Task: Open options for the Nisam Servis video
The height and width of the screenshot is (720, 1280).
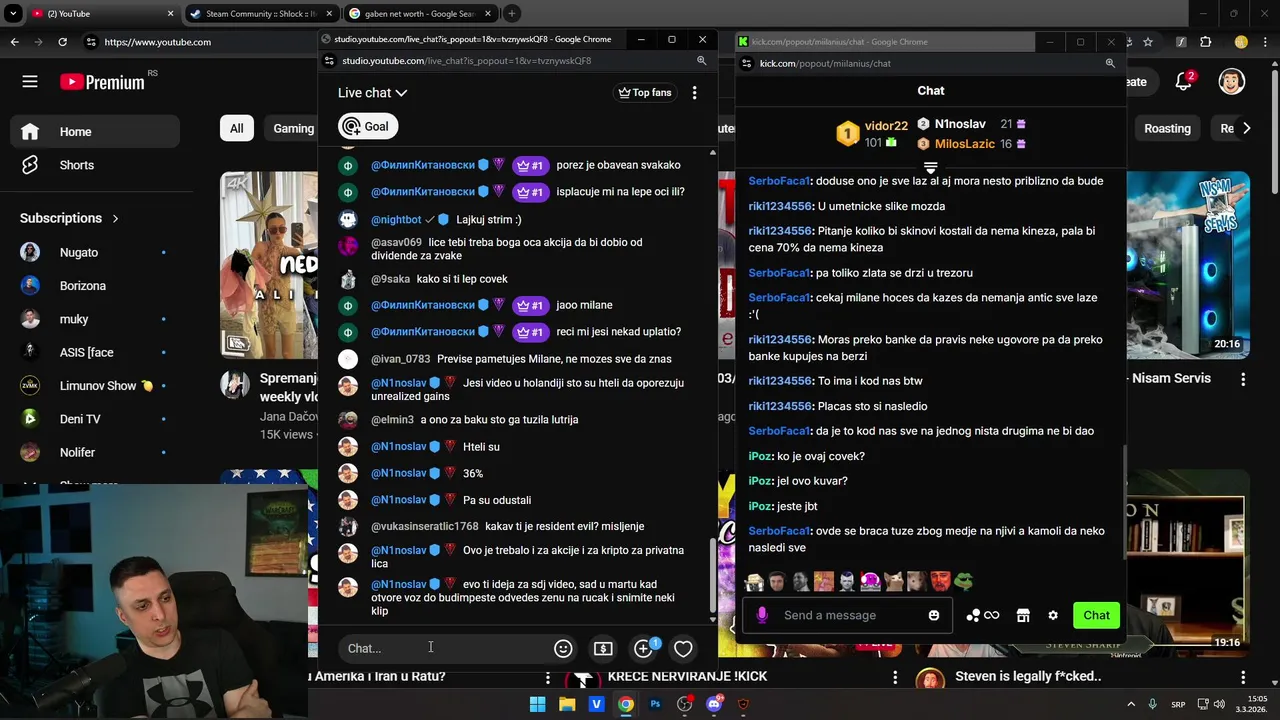Action: click(1243, 380)
